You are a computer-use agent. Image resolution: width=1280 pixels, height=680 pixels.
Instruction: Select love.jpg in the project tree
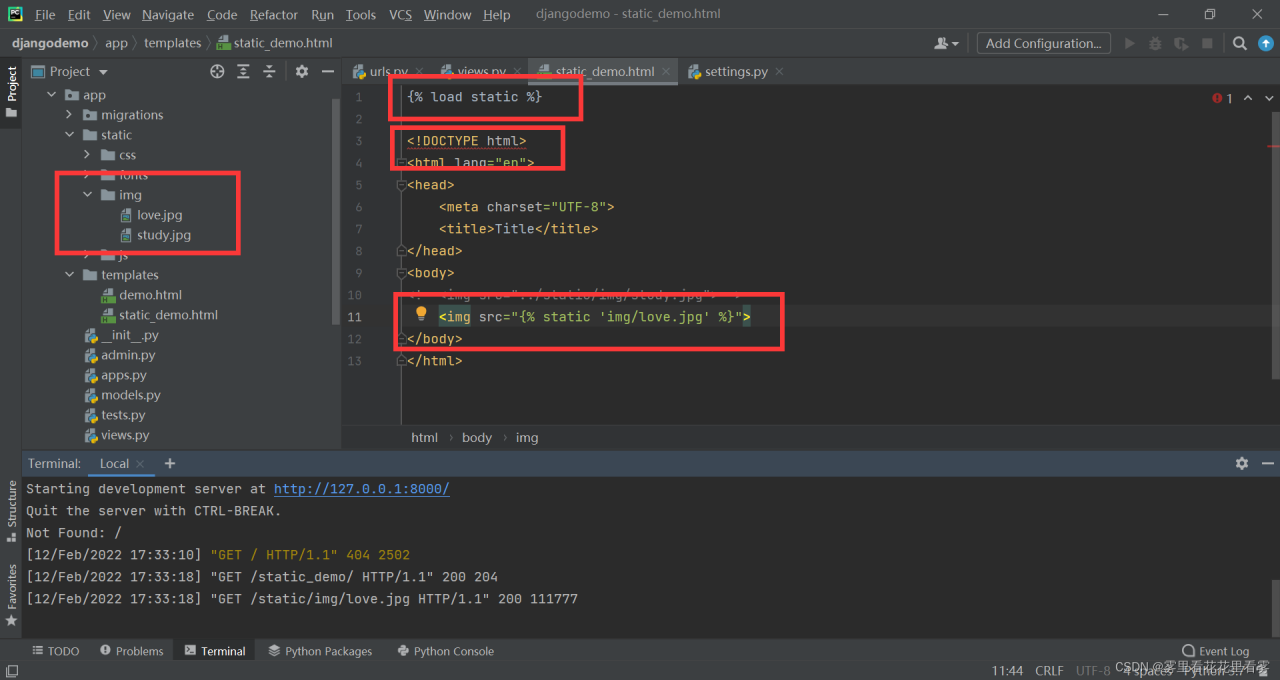coord(159,215)
